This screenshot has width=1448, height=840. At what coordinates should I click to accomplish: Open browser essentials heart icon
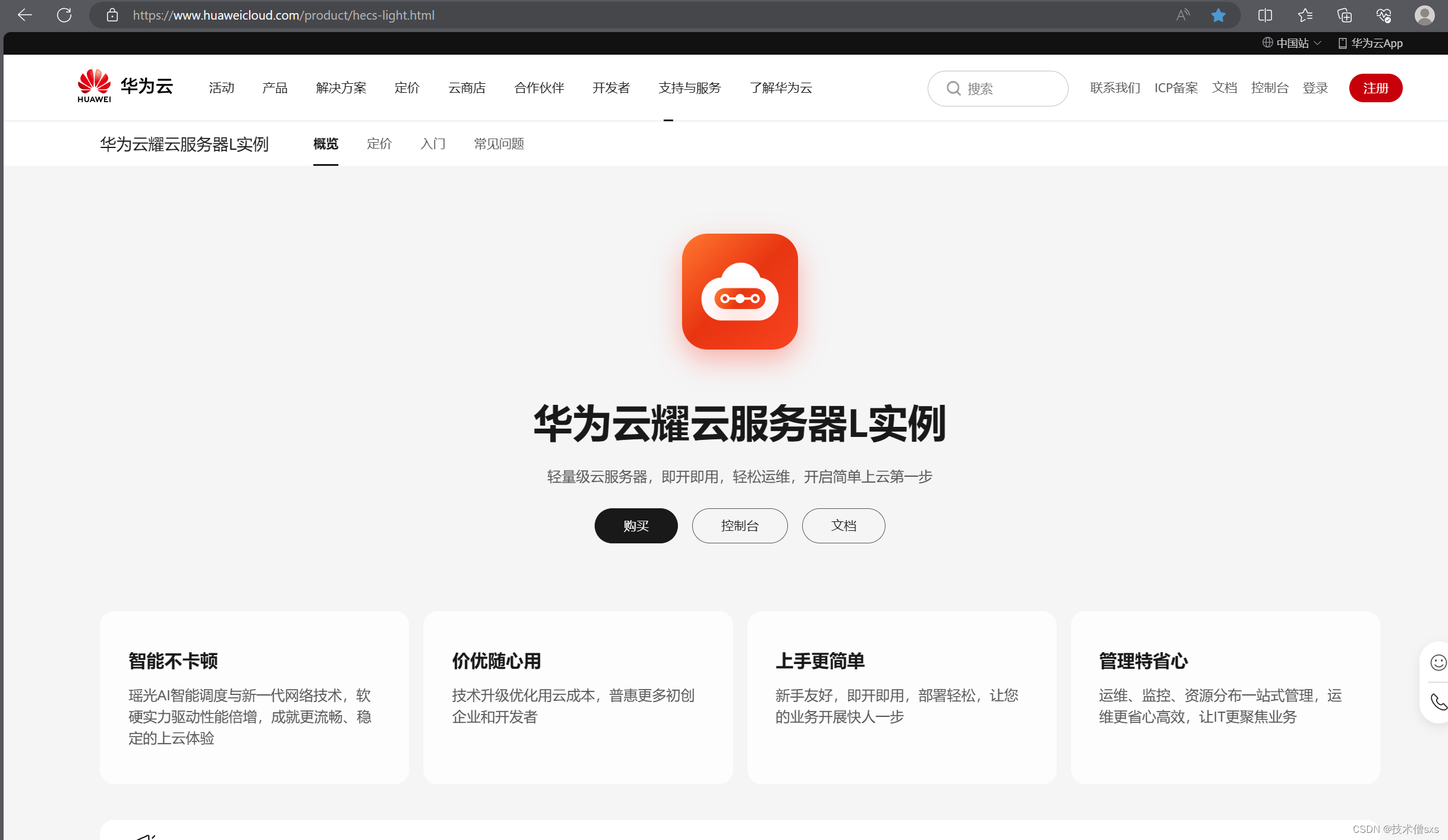(1384, 15)
